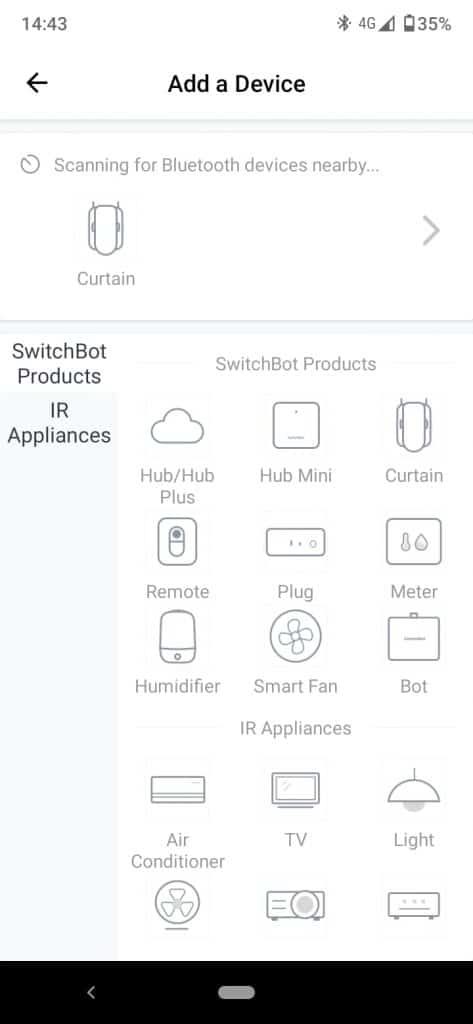Select the Remote device icon
The width and height of the screenshot is (473, 1024).
[x=177, y=541]
